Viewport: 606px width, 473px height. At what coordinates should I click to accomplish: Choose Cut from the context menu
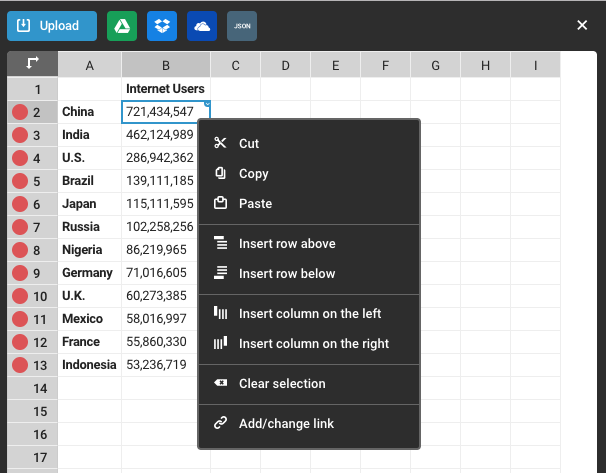point(309,143)
